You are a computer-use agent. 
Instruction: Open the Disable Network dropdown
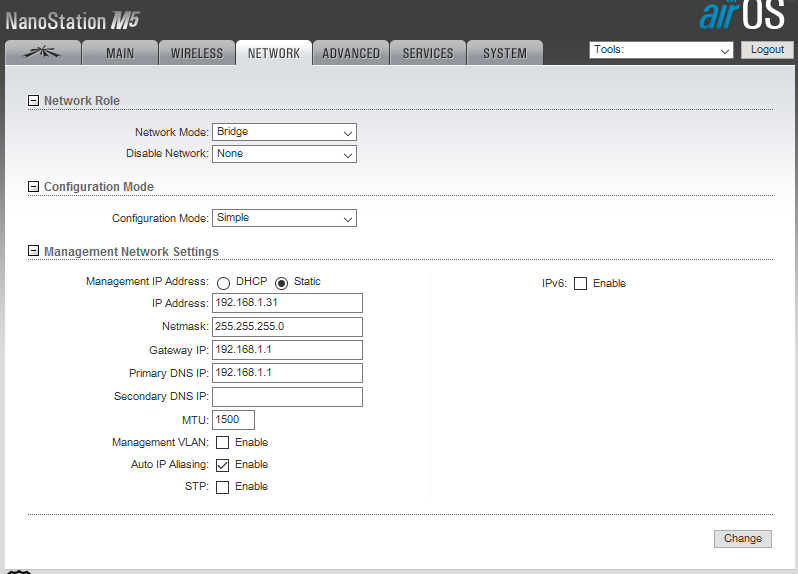(x=284, y=154)
